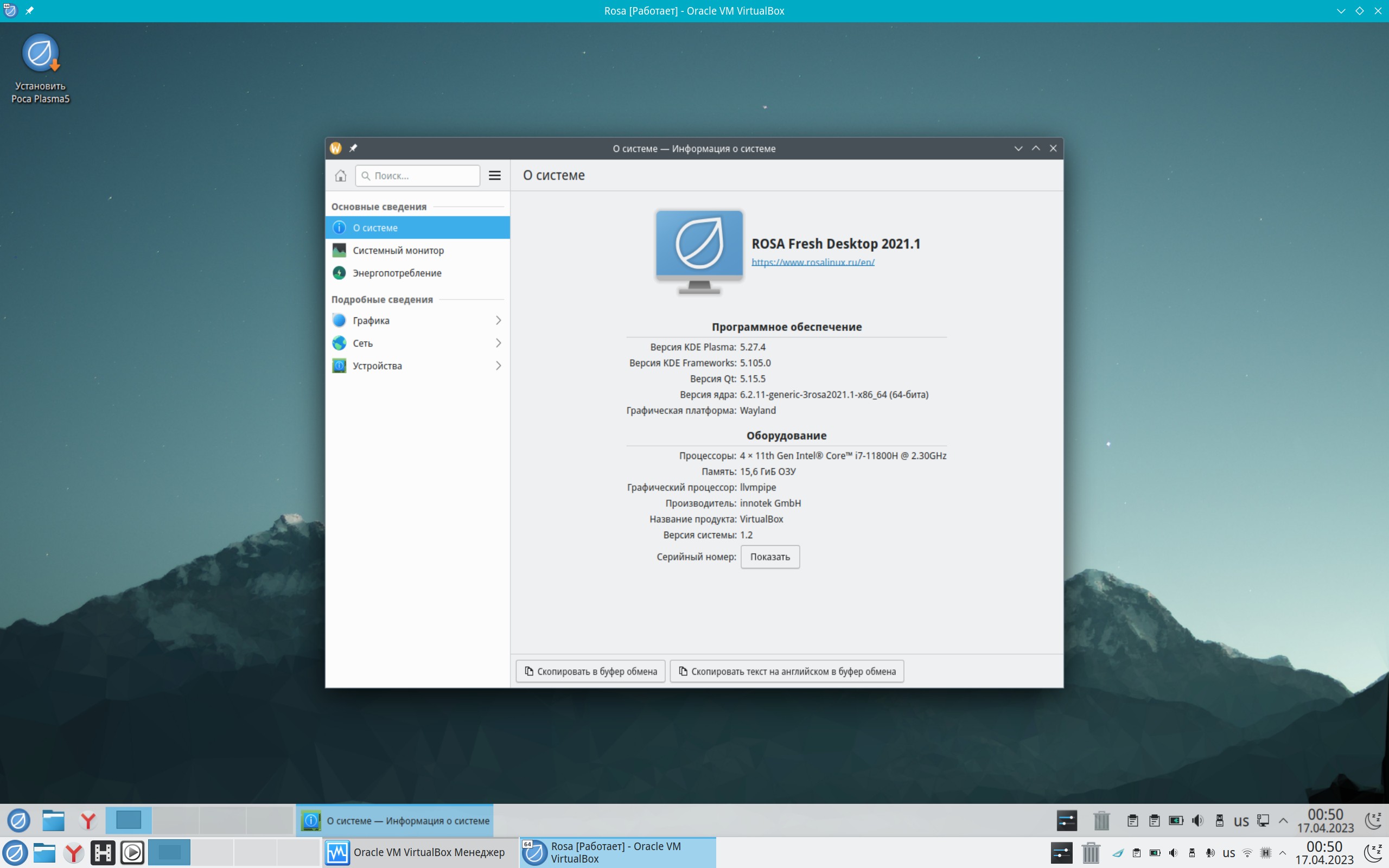
Task: Open guest trash icon in panel
Action: coord(1101,820)
